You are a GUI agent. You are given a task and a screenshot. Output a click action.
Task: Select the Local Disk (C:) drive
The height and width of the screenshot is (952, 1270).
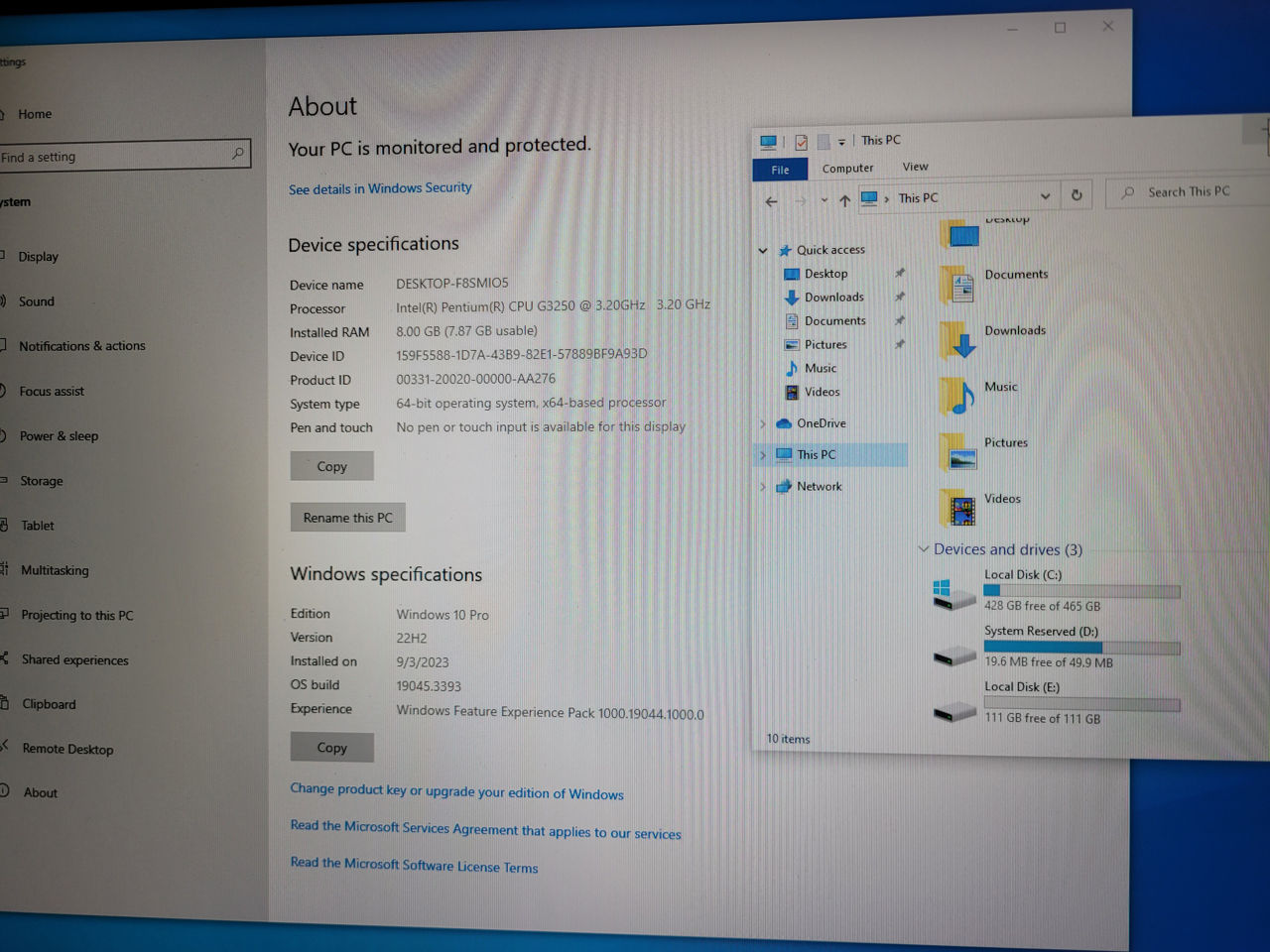coord(1057,590)
